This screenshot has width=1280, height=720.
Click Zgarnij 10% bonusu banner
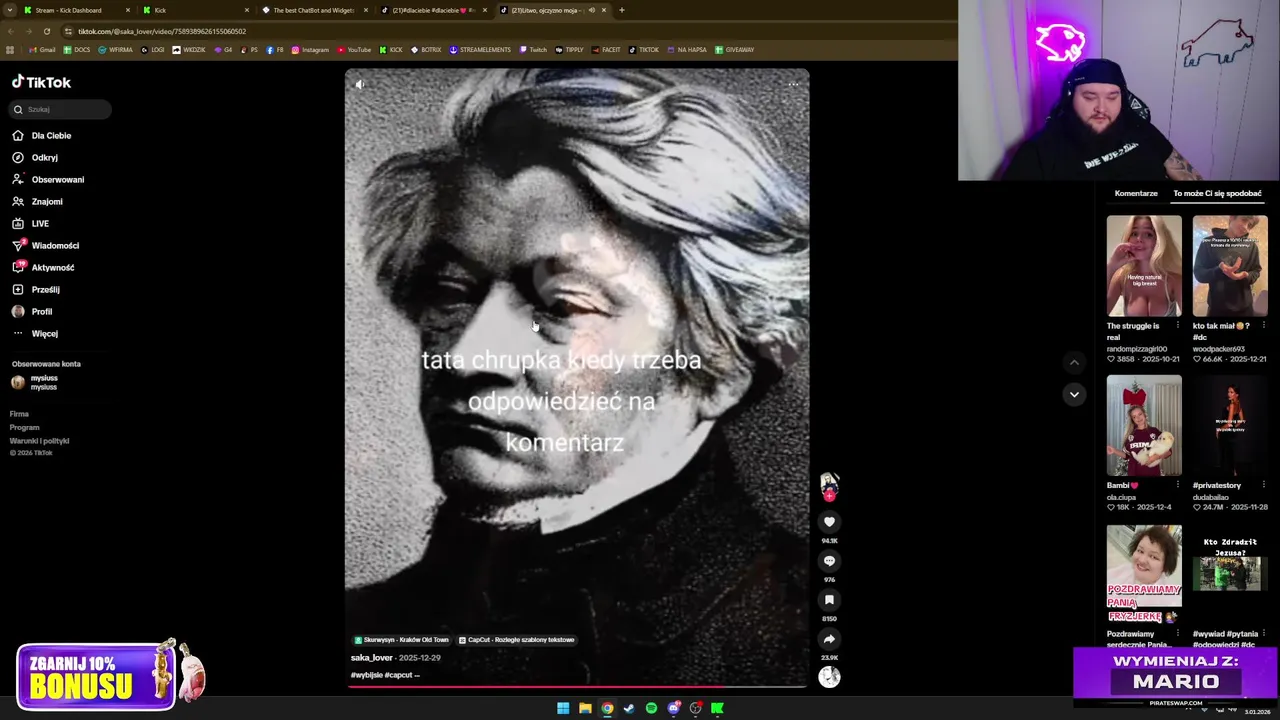[96, 677]
